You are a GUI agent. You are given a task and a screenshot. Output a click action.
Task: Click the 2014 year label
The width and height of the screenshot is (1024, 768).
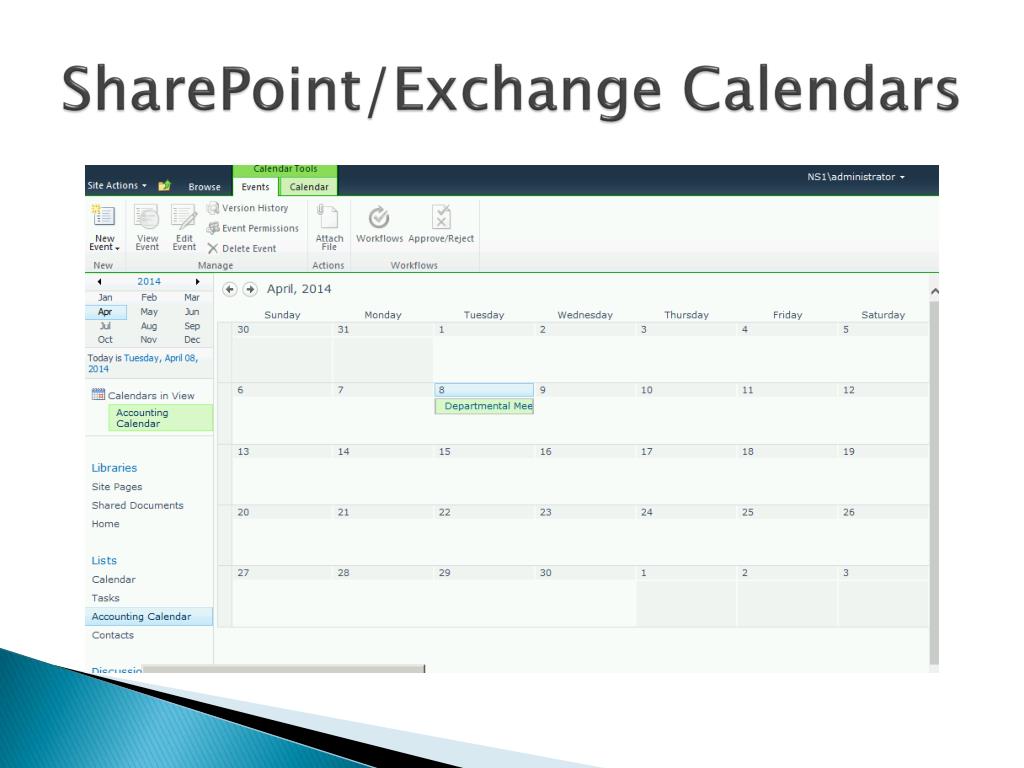click(149, 281)
